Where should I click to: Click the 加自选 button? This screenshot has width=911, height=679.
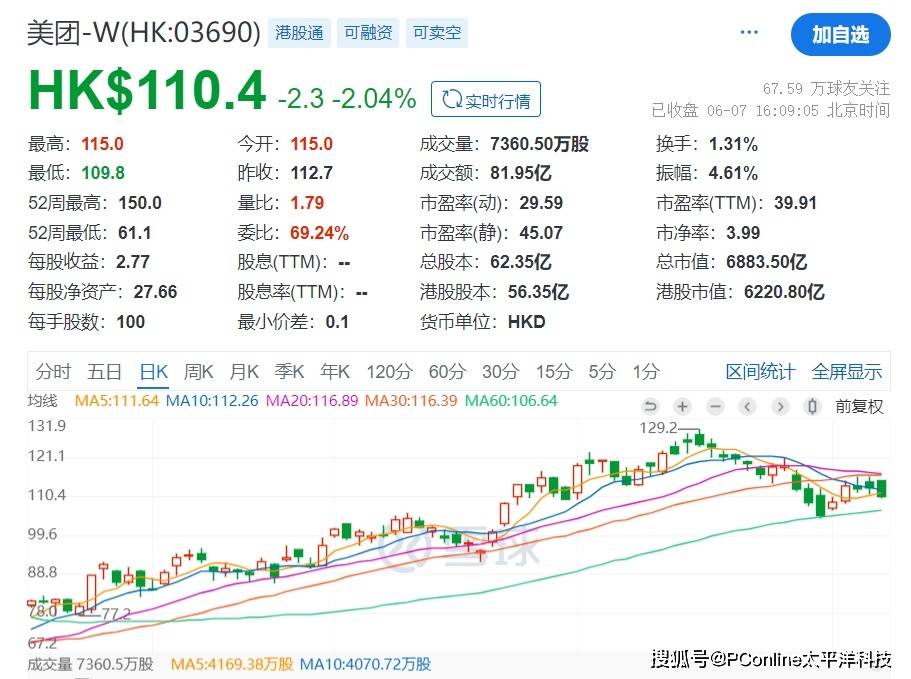click(x=840, y=35)
